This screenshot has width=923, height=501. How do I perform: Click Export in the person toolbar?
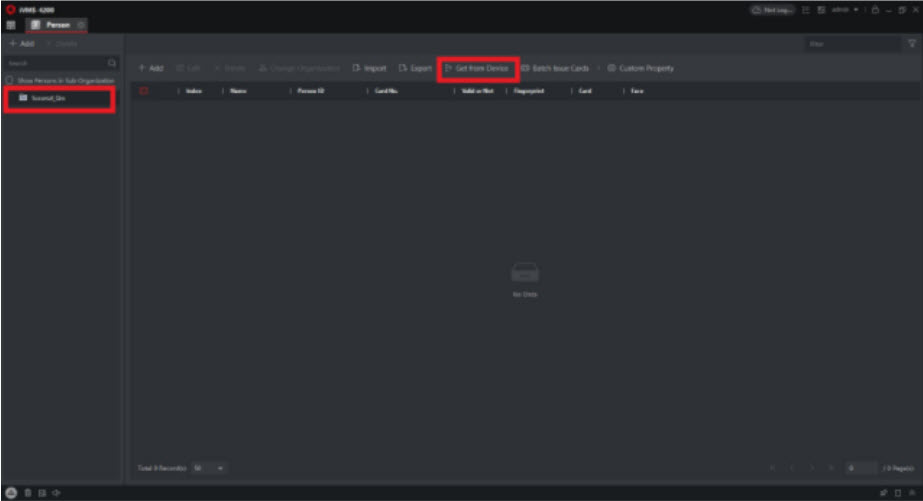[415, 68]
